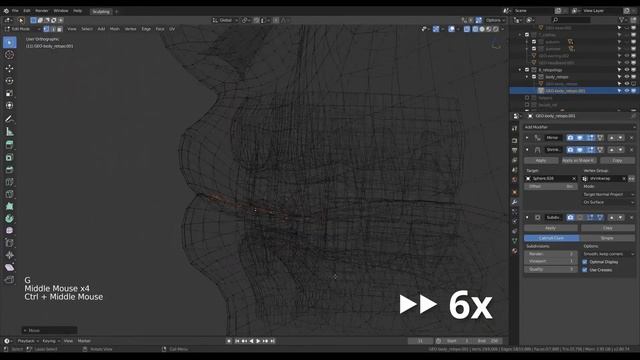The image size is (640, 360).
Task: Expand the Mirror modifier panel
Action: click(527, 138)
